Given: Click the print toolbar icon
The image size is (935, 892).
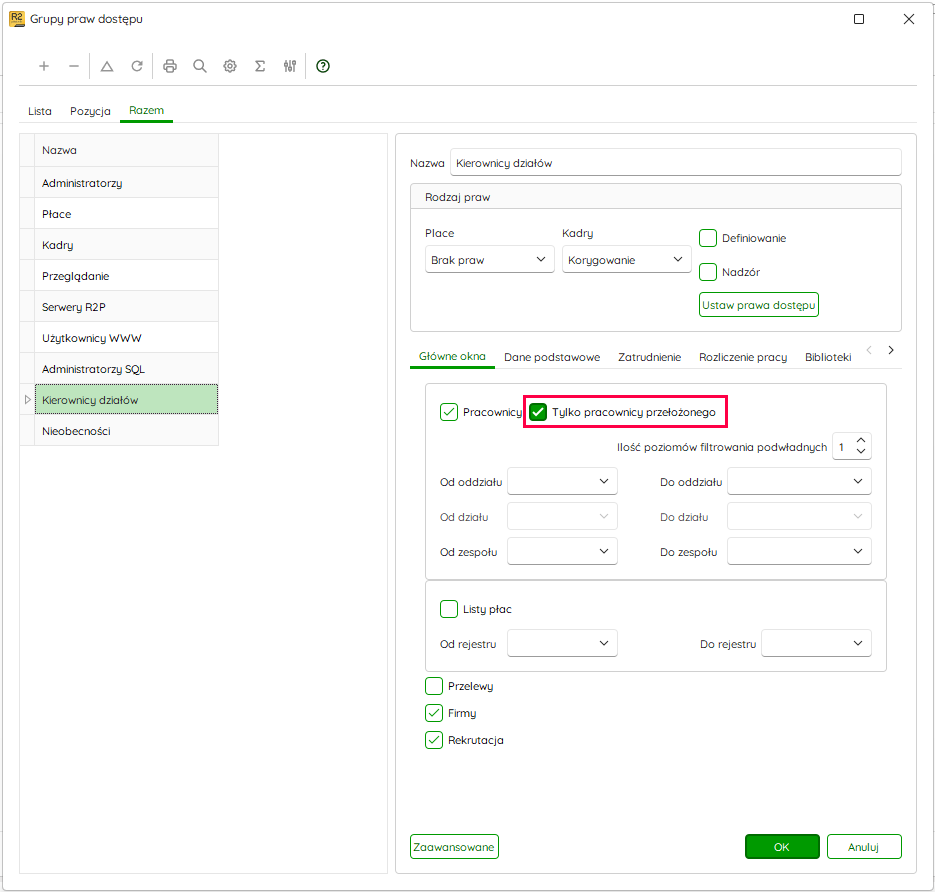Looking at the screenshot, I should [170, 66].
